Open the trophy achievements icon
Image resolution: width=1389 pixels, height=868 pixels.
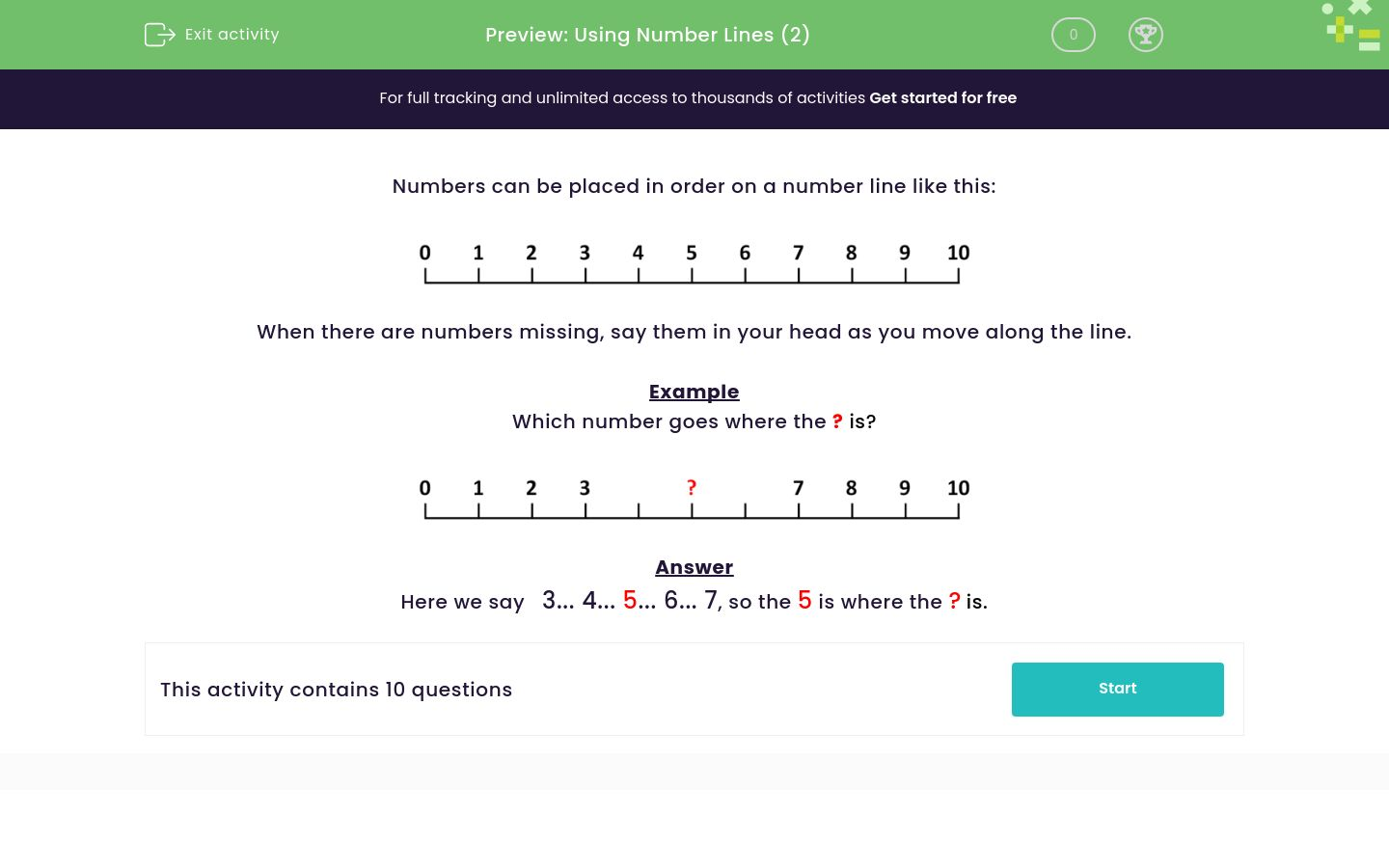[x=1146, y=35]
